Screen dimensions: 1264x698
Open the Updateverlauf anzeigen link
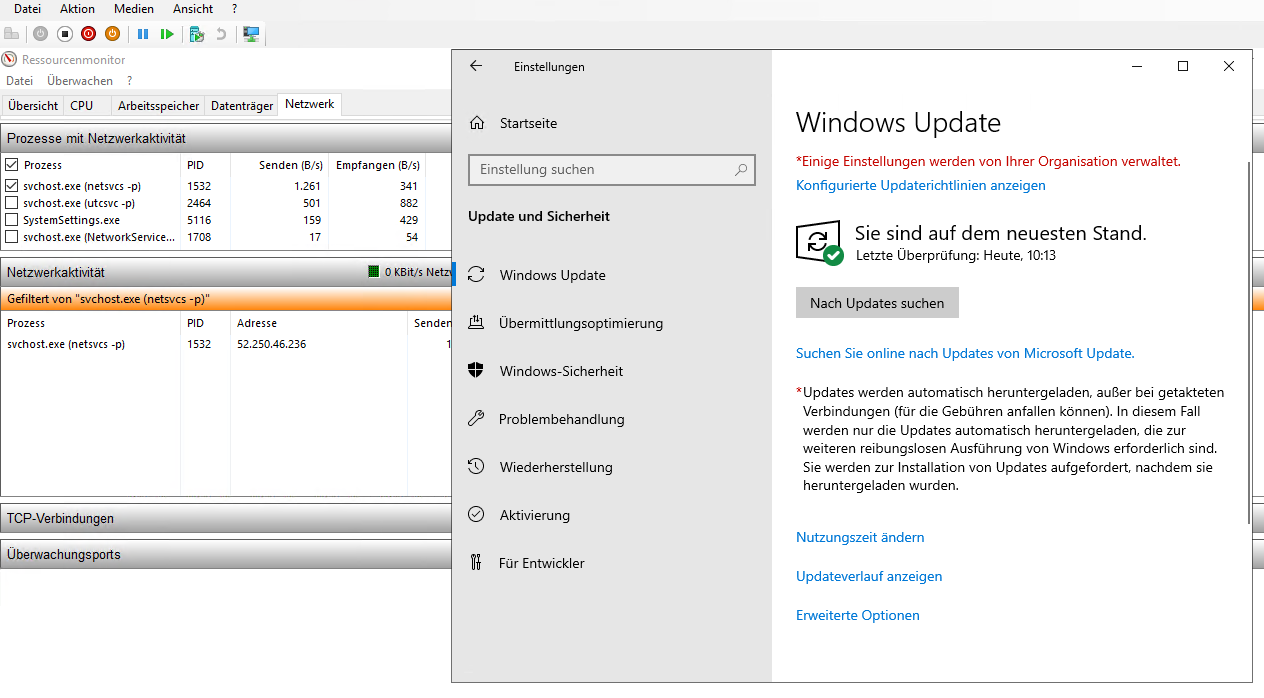coord(869,576)
